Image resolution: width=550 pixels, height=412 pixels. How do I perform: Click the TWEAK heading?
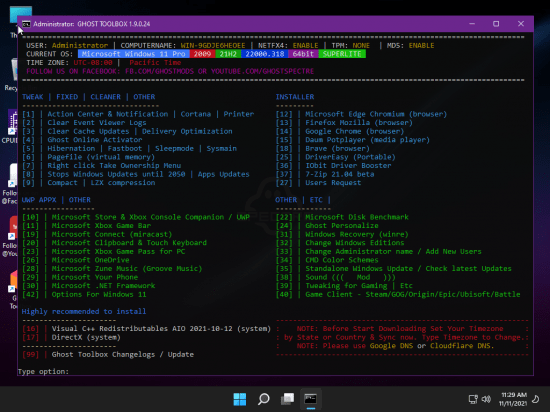click(x=33, y=97)
